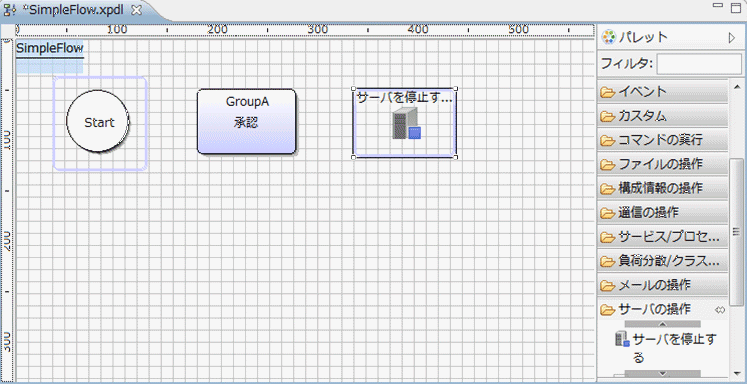Click the folder icon beside サーバの操作
Screen dimensions: 747x384
tap(607, 310)
